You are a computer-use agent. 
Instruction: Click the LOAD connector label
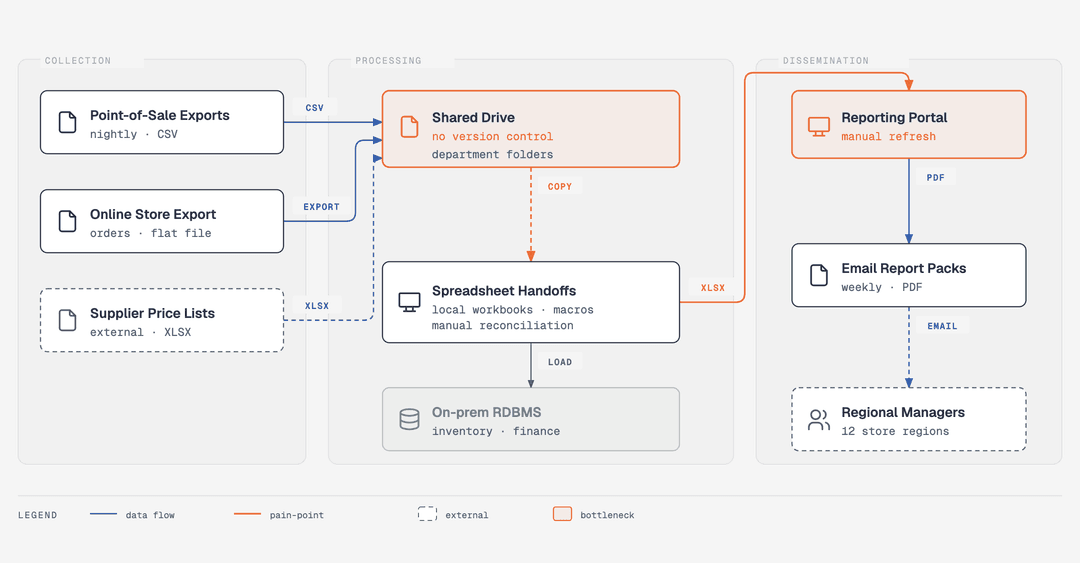[x=560, y=362]
